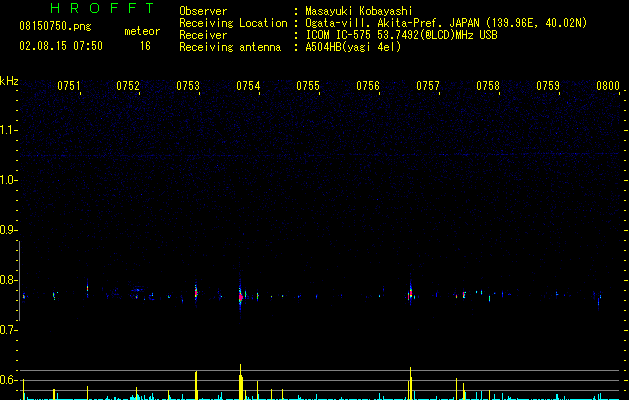
Task: Click the strong meteor echo near 0754
Action: coord(240,297)
